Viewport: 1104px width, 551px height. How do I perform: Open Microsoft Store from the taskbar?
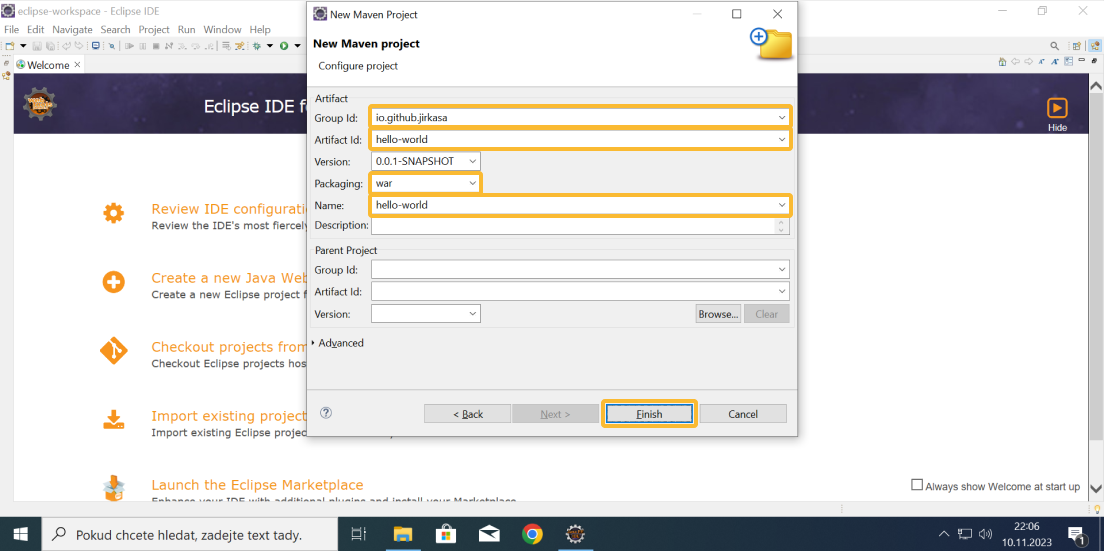point(445,534)
